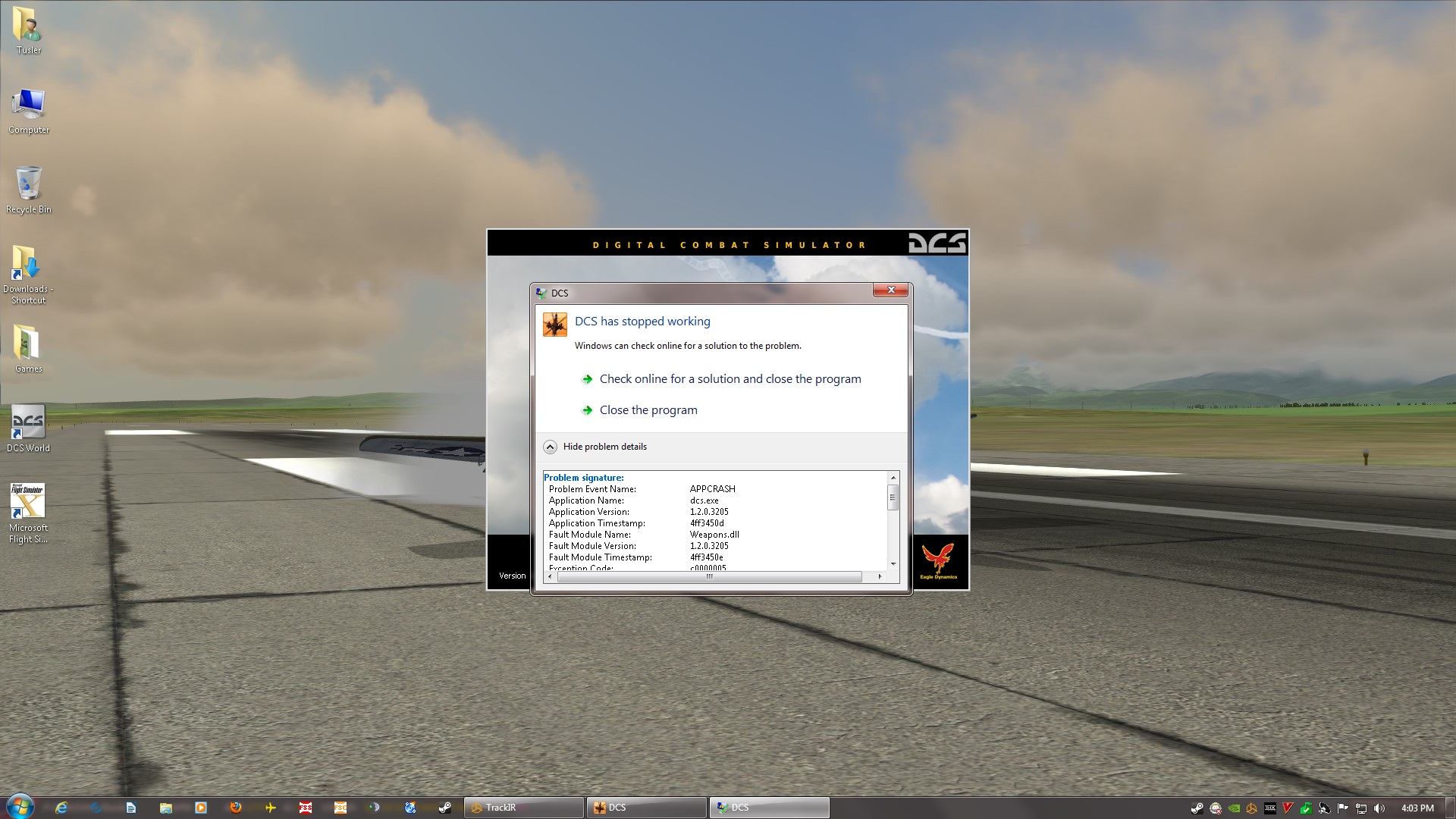Click the 4:03 PM system clock
The height and width of the screenshot is (819, 1456).
pyautogui.click(x=1417, y=808)
